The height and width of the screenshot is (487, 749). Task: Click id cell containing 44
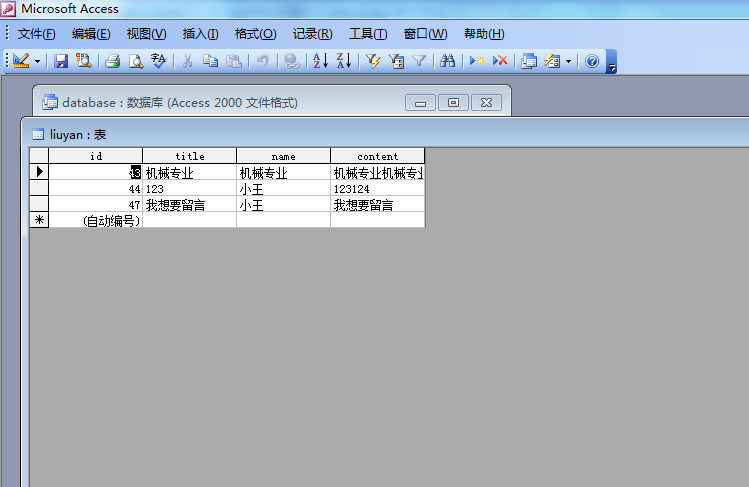pyautogui.click(x=96, y=189)
